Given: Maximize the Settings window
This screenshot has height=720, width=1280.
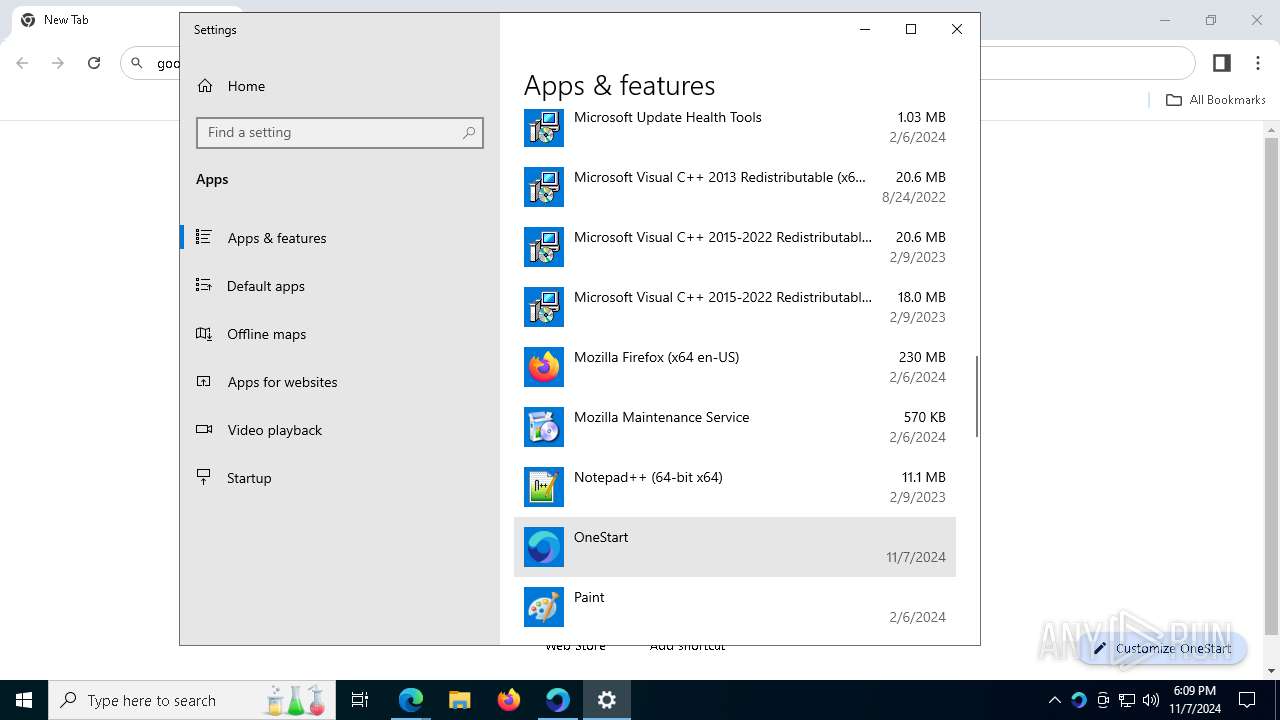Looking at the screenshot, I should click(x=911, y=29).
